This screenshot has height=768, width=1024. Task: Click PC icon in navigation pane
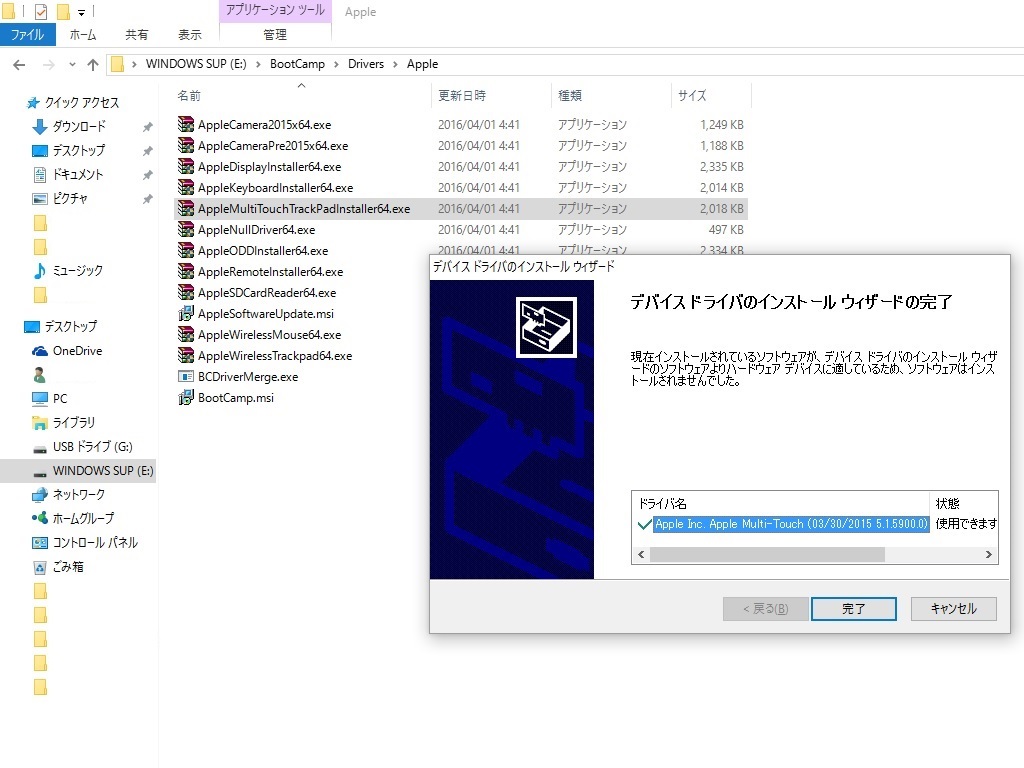(40, 398)
